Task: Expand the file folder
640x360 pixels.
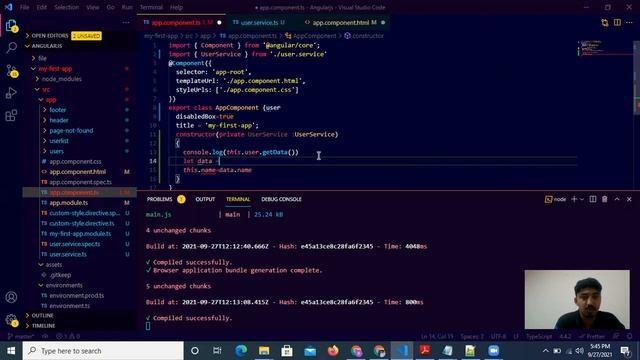Action: (x=80, y=58)
